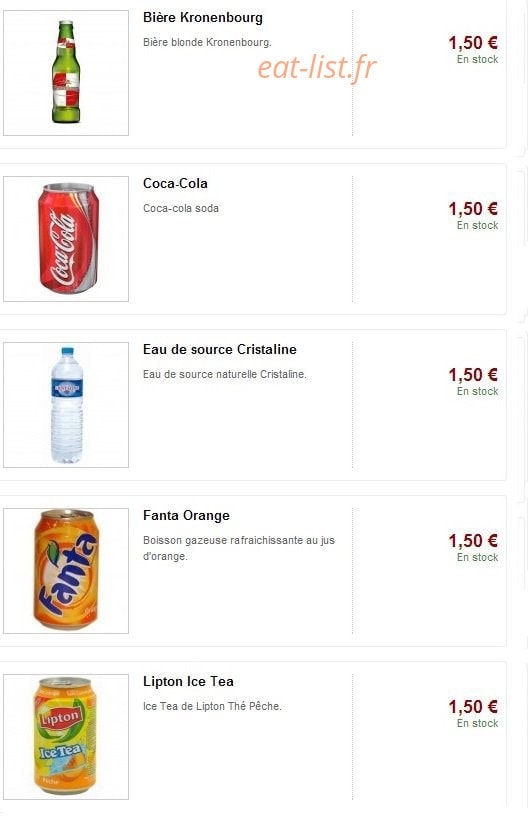Open the Fanta Orange product title
This screenshot has width=529, height=822.
(186, 516)
